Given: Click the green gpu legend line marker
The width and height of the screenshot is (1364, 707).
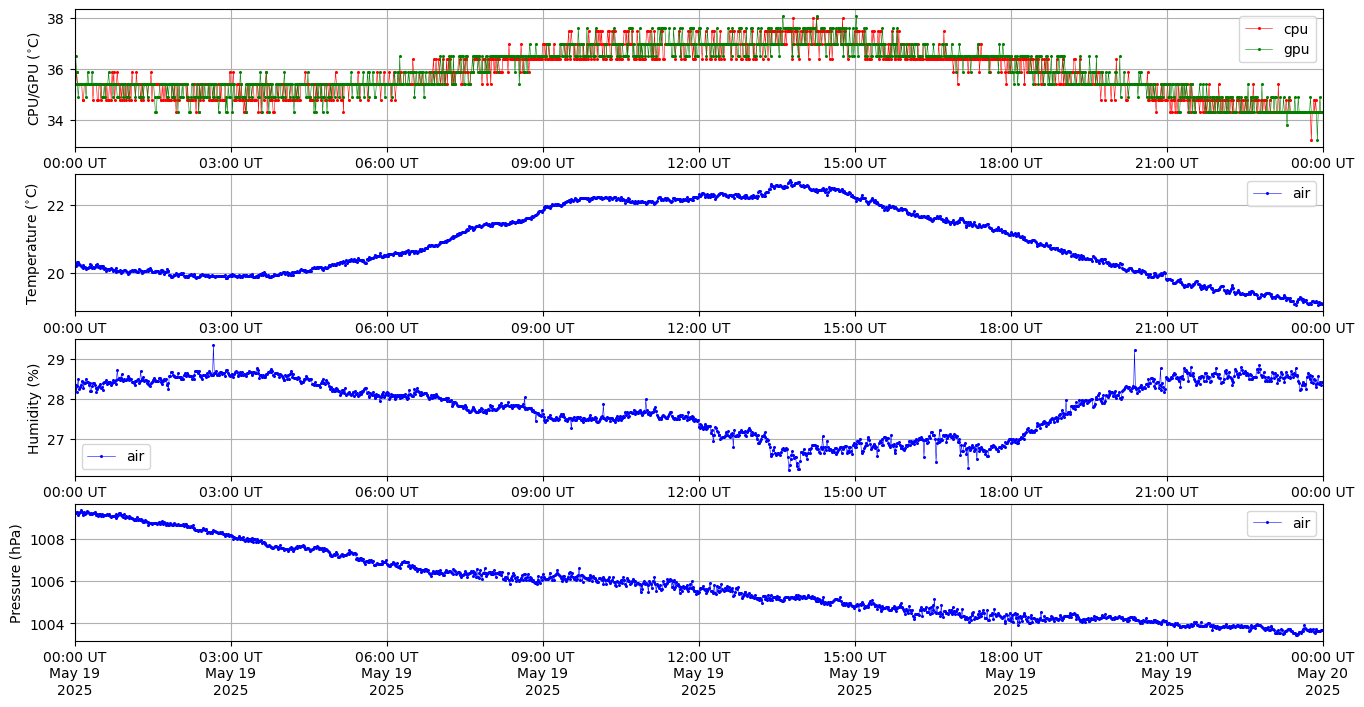Looking at the screenshot, I should point(1260,48).
